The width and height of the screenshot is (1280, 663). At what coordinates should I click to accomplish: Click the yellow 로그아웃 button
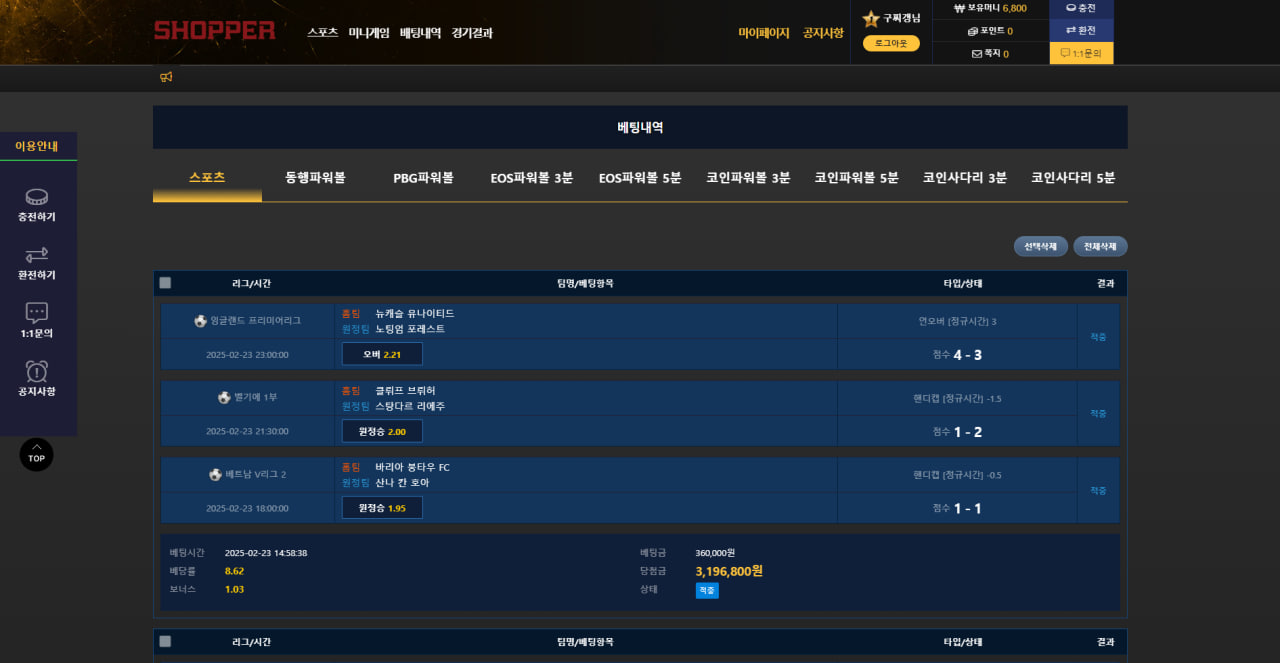[x=891, y=43]
